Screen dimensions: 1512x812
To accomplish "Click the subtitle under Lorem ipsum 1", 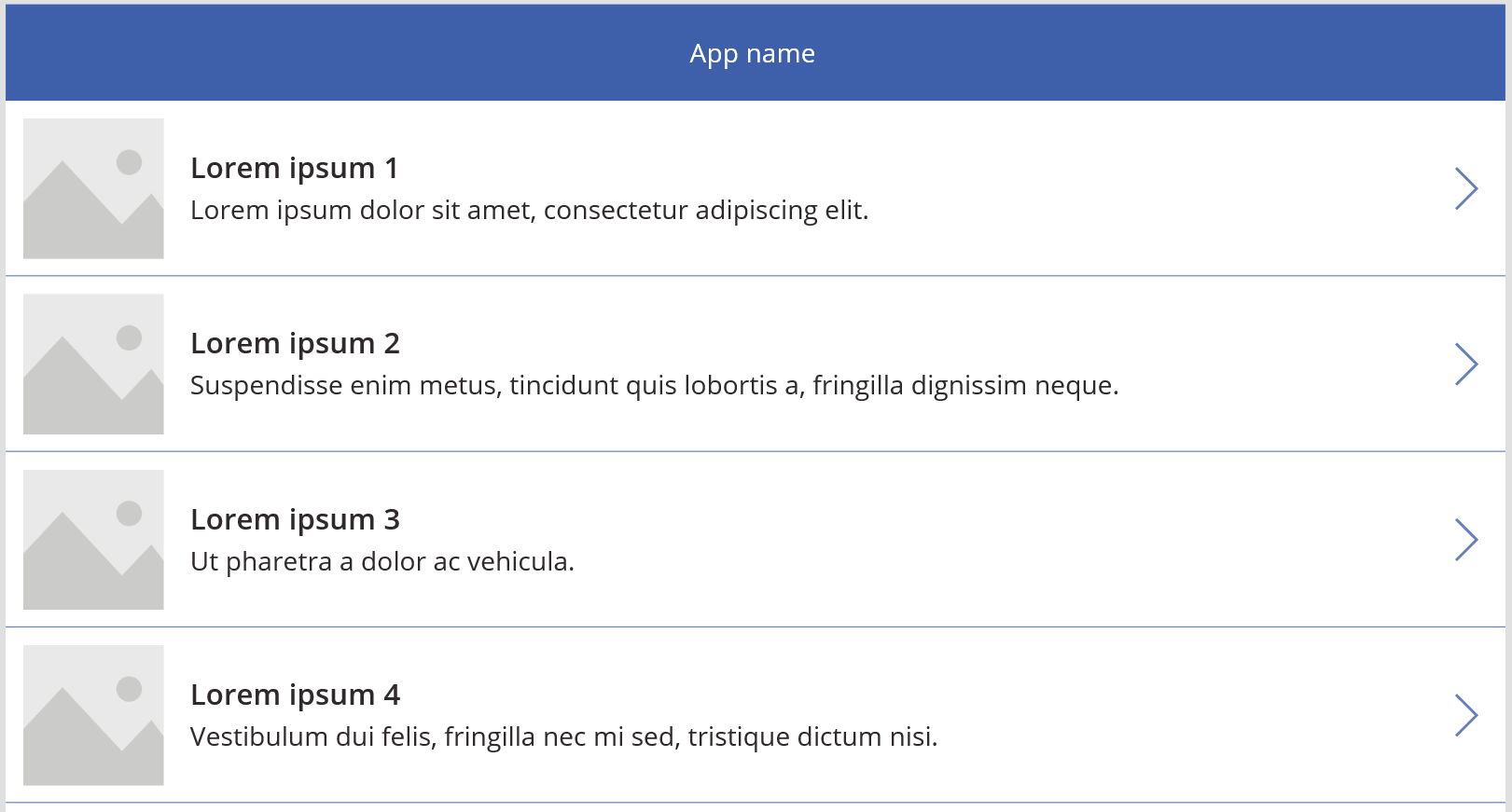I will click(530, 211).
